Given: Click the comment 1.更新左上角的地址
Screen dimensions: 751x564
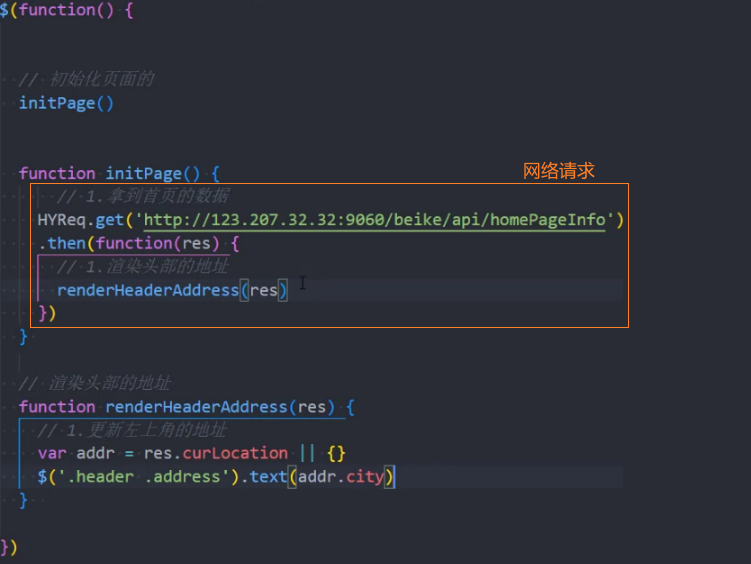Looking at the screenshot, I should (x=132, y=430).
